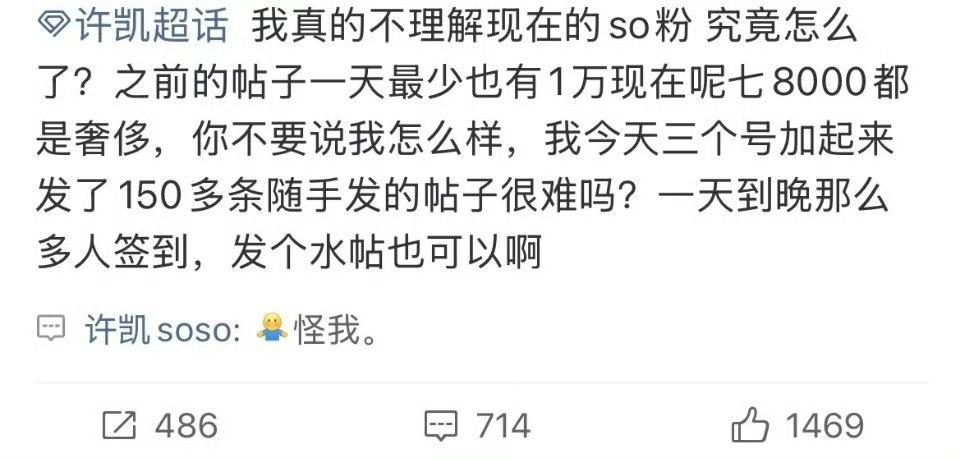Click the like count 1469
This screenshot has height=459, width=960.
[824, 425]
